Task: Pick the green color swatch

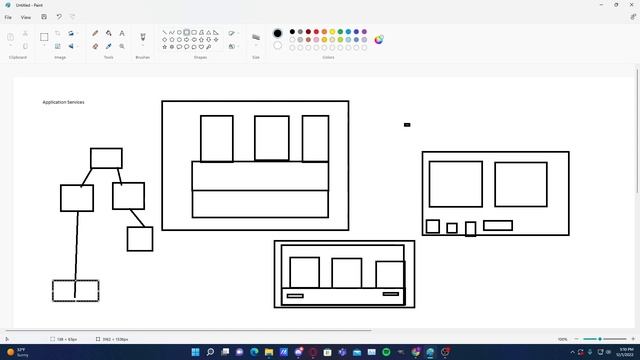Action: click(x=340, y=32)
